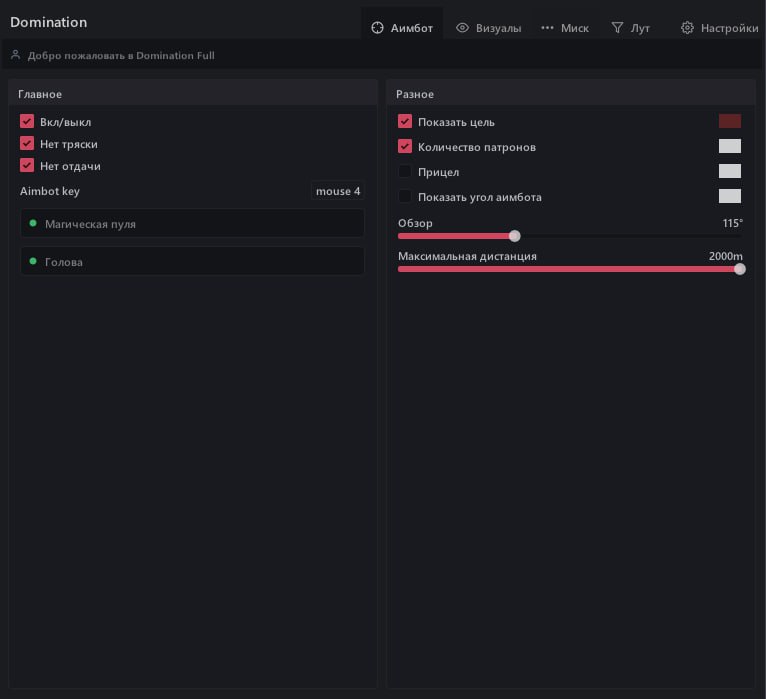Enable Показать угол аимбота checkbox
Image resolution: width=766 pixels, height=699 pixels.
pos(405,197)
